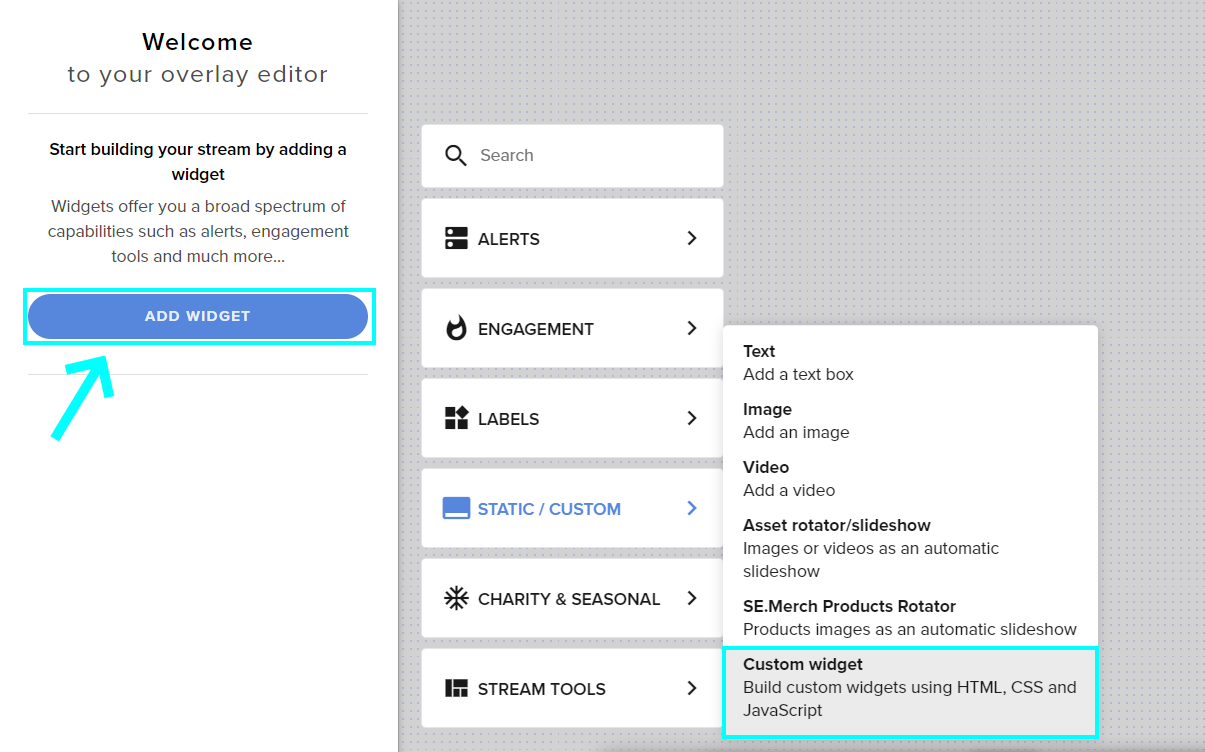Open the Labels submenu chevron

tap(691, 418)
